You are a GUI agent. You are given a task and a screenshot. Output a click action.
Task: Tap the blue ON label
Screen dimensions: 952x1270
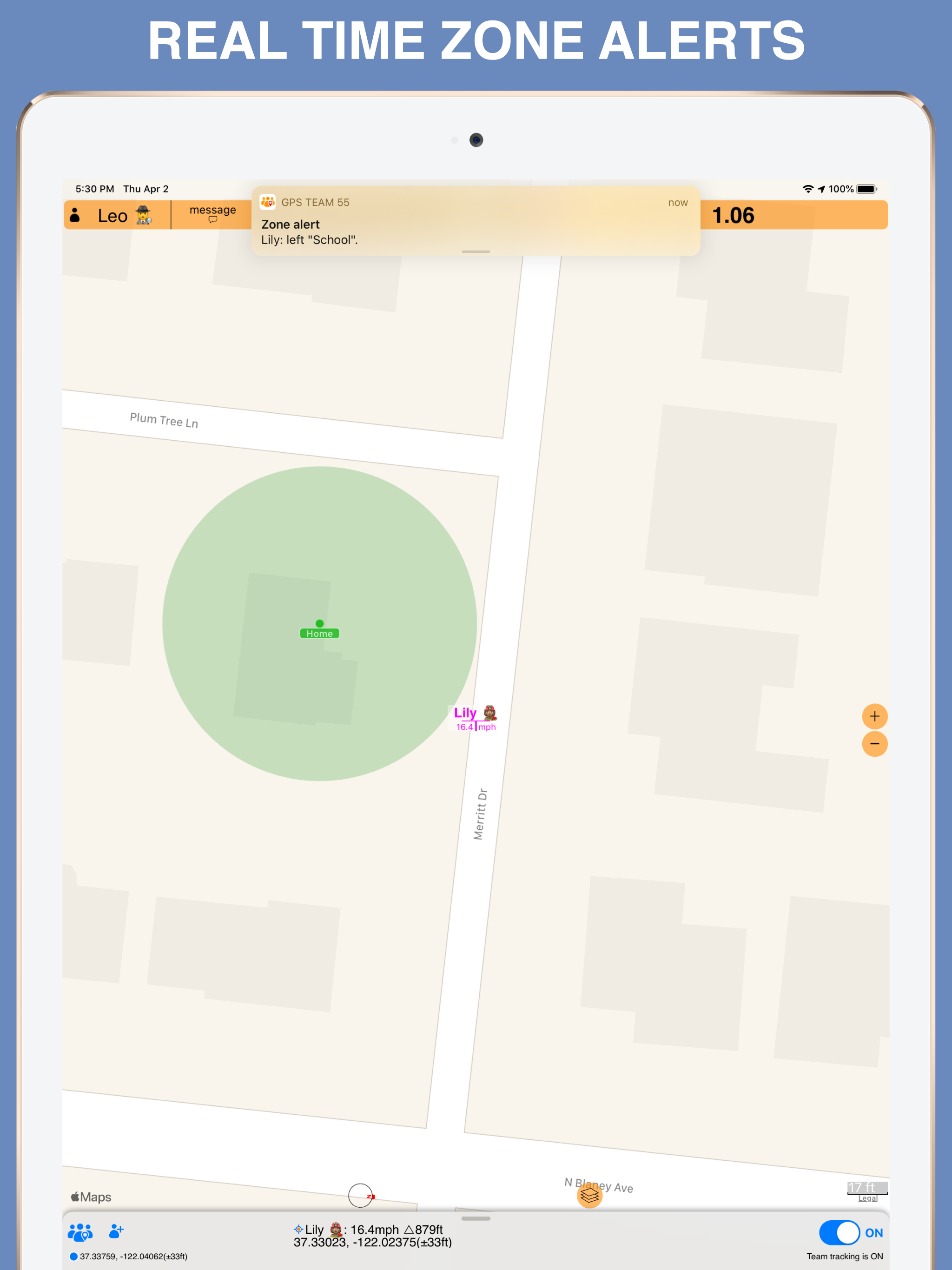coord(873,1233)
